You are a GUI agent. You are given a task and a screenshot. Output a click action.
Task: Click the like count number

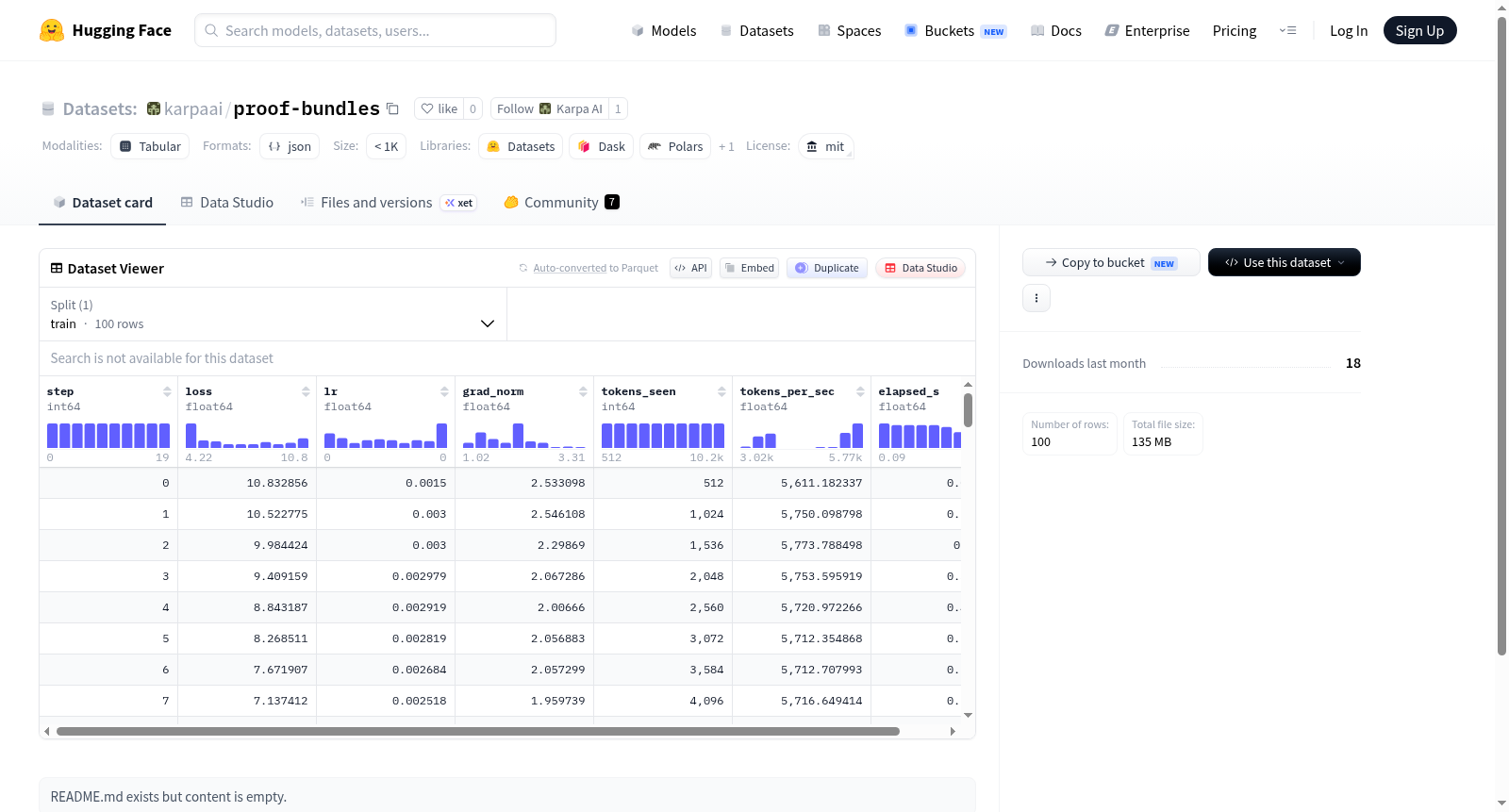tap(473, 108)
